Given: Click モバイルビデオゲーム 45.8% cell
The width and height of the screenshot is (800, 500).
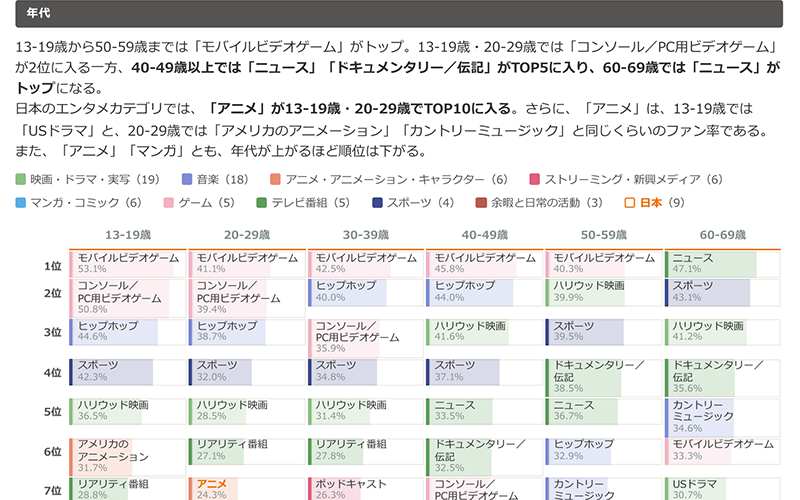Looking at the screenshot, I should tap(485, 264).
